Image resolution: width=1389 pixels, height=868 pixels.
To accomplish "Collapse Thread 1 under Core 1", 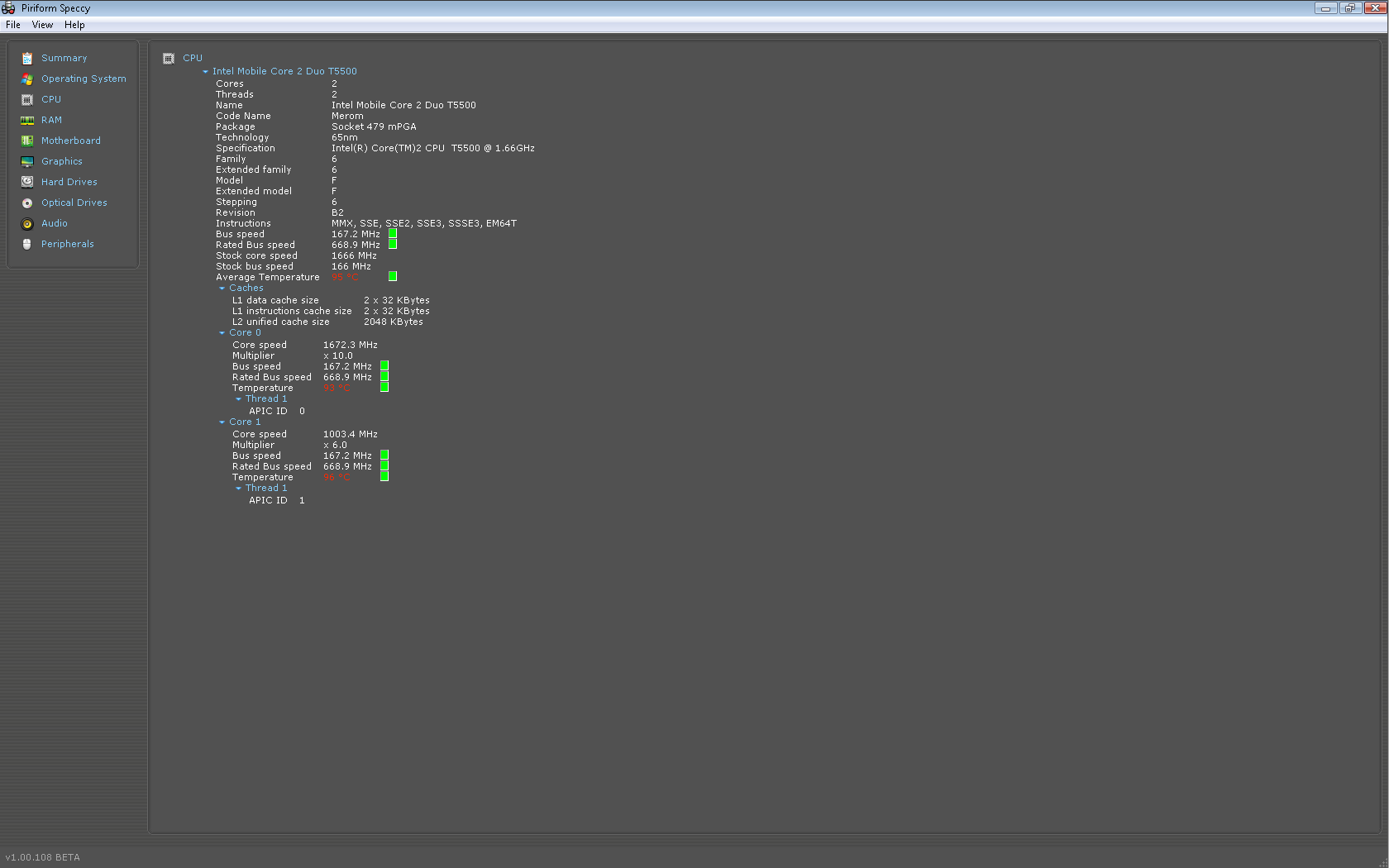I will pyautogui.click(x=238, y=489).
